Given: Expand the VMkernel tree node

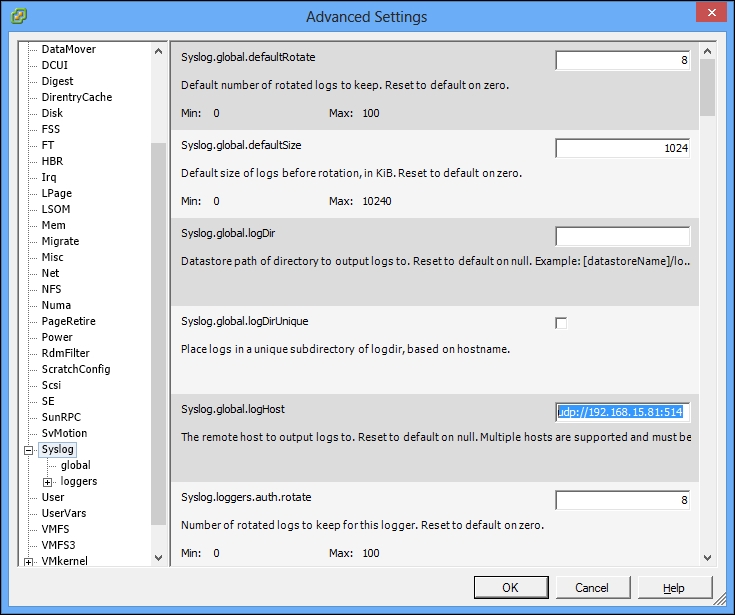Looking at the screenshot, I should pyautogui.click(x=29, y=562).
